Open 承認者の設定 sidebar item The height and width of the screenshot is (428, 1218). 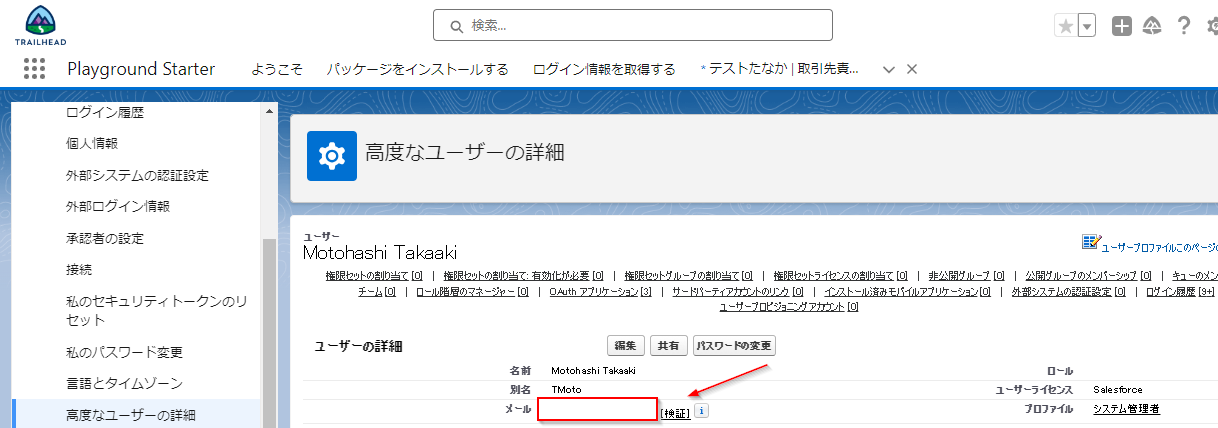(x=105, y=238)
